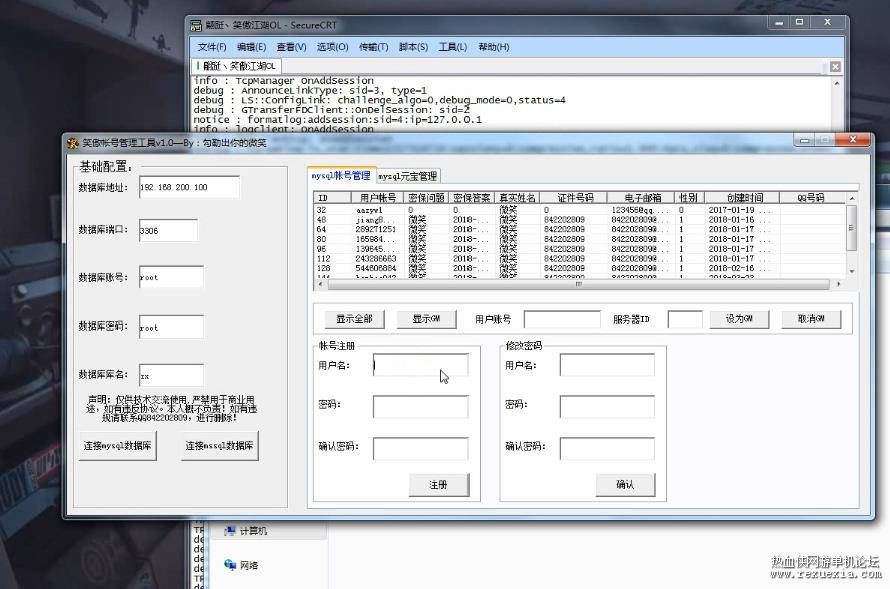890x589 pixels.
Task: Click the 显示全部 button
Action: click(355, 319)
